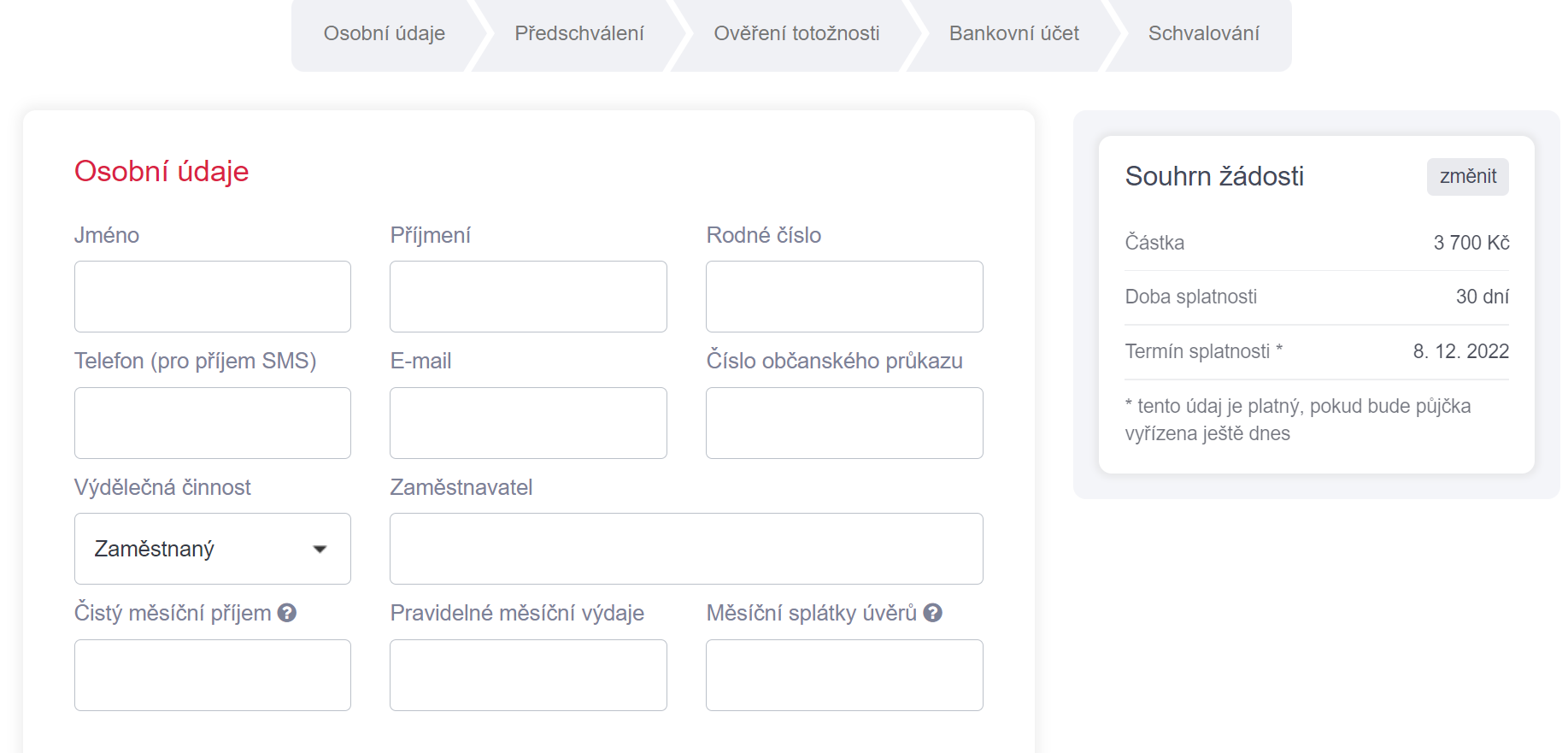Focus the Měsíční splátky úvěrů input field

(844, 675)
